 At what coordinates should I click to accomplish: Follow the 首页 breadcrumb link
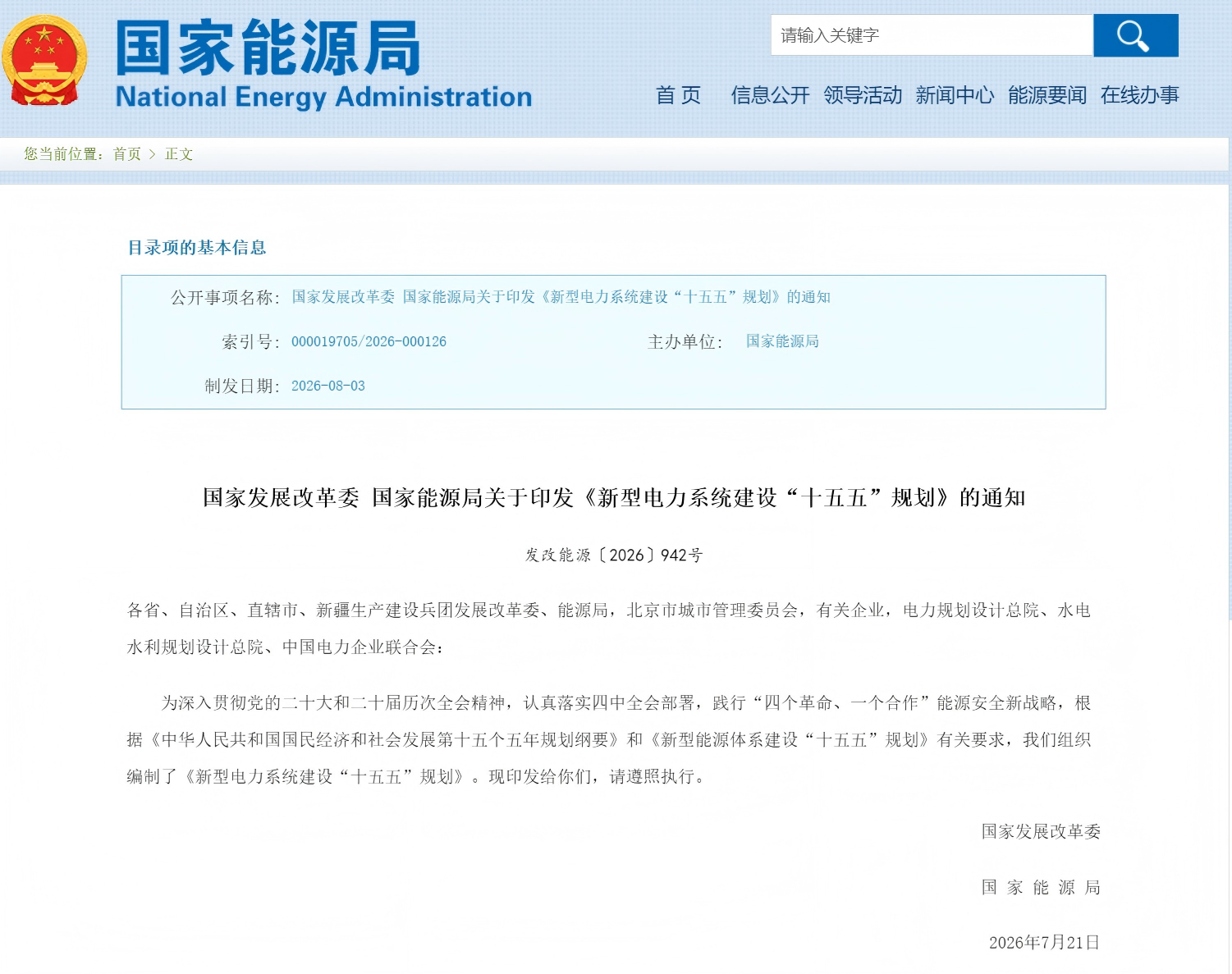(x=127, y=154)
